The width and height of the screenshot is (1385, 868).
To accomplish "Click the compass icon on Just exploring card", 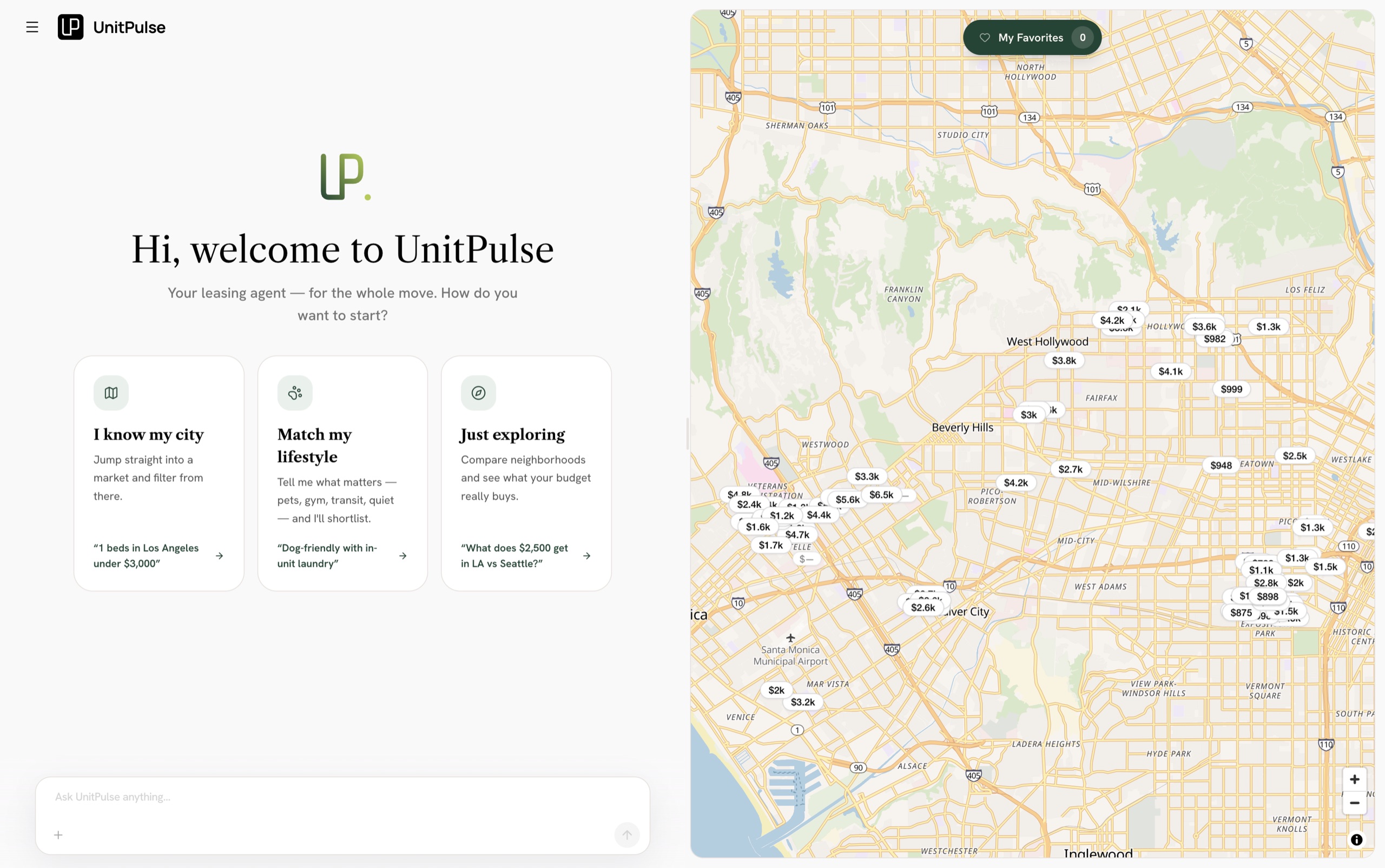I will coord(478,393).
